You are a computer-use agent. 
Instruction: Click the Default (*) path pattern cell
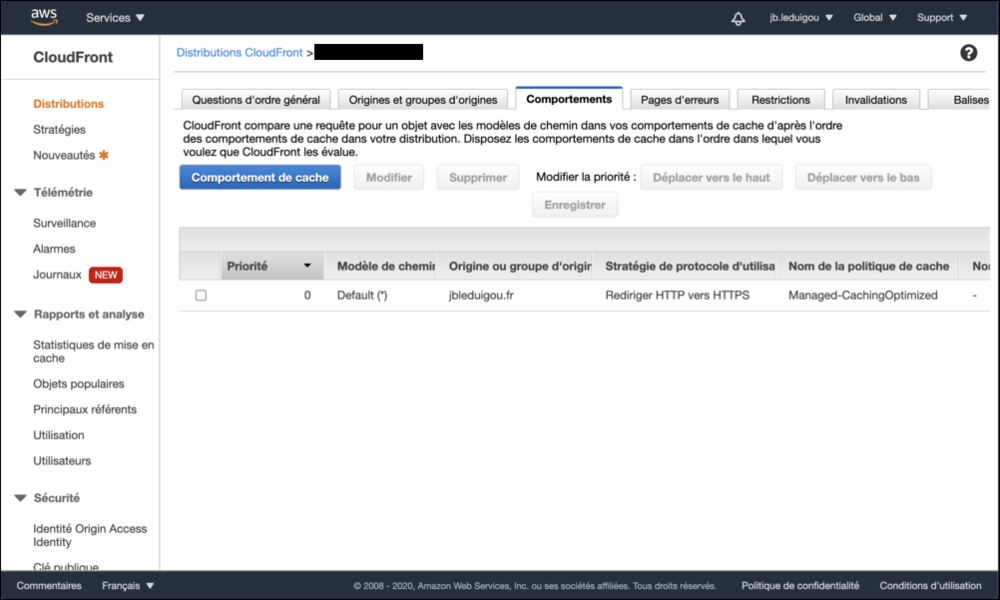coord(362,295)
